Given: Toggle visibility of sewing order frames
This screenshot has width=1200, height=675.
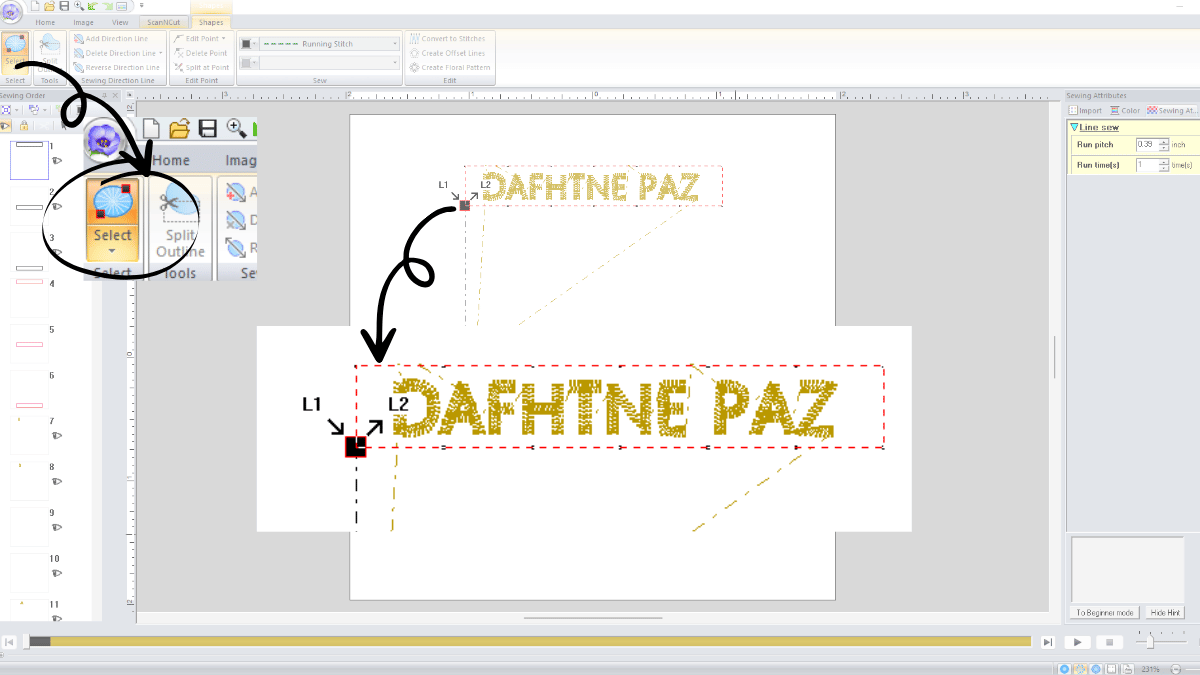Looking at the screenshot, I should (x=6, y=124).
